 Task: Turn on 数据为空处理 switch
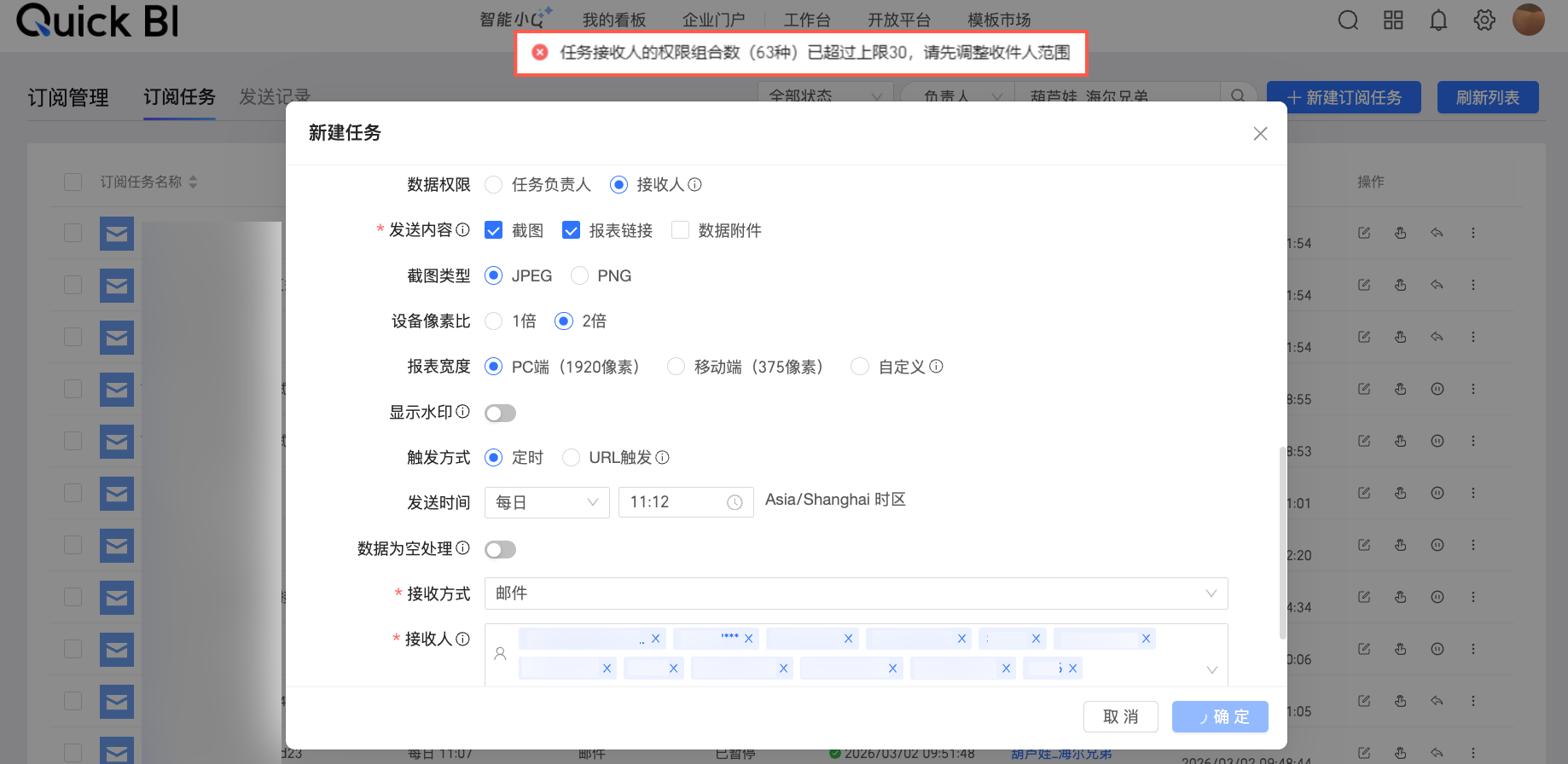[x=500, y=549]
